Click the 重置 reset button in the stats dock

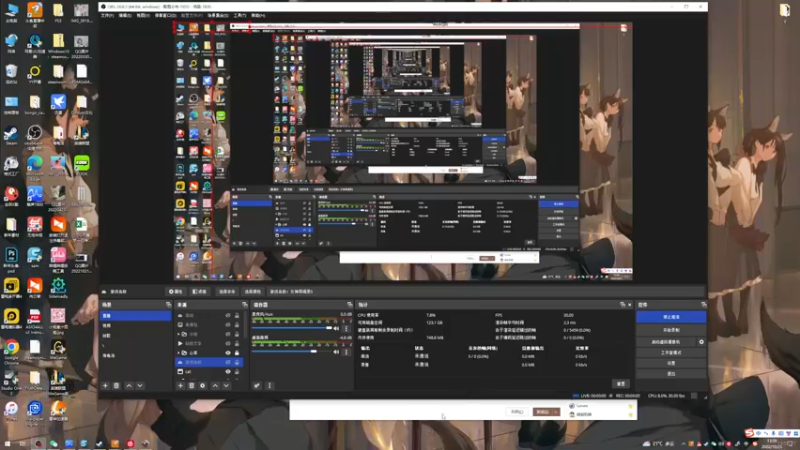click(x=621, y=384)
